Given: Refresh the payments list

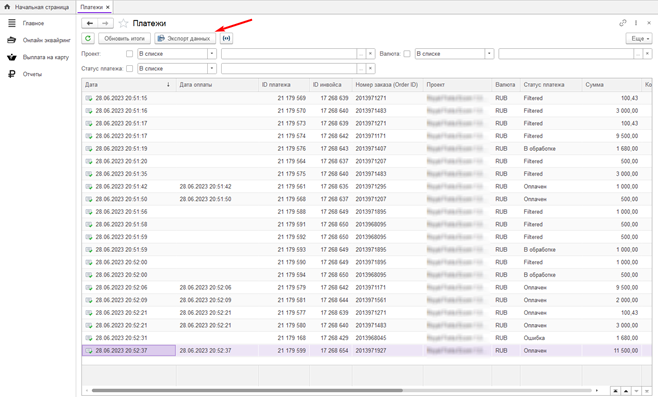Looking at the screenshot, I should (88, 38).
